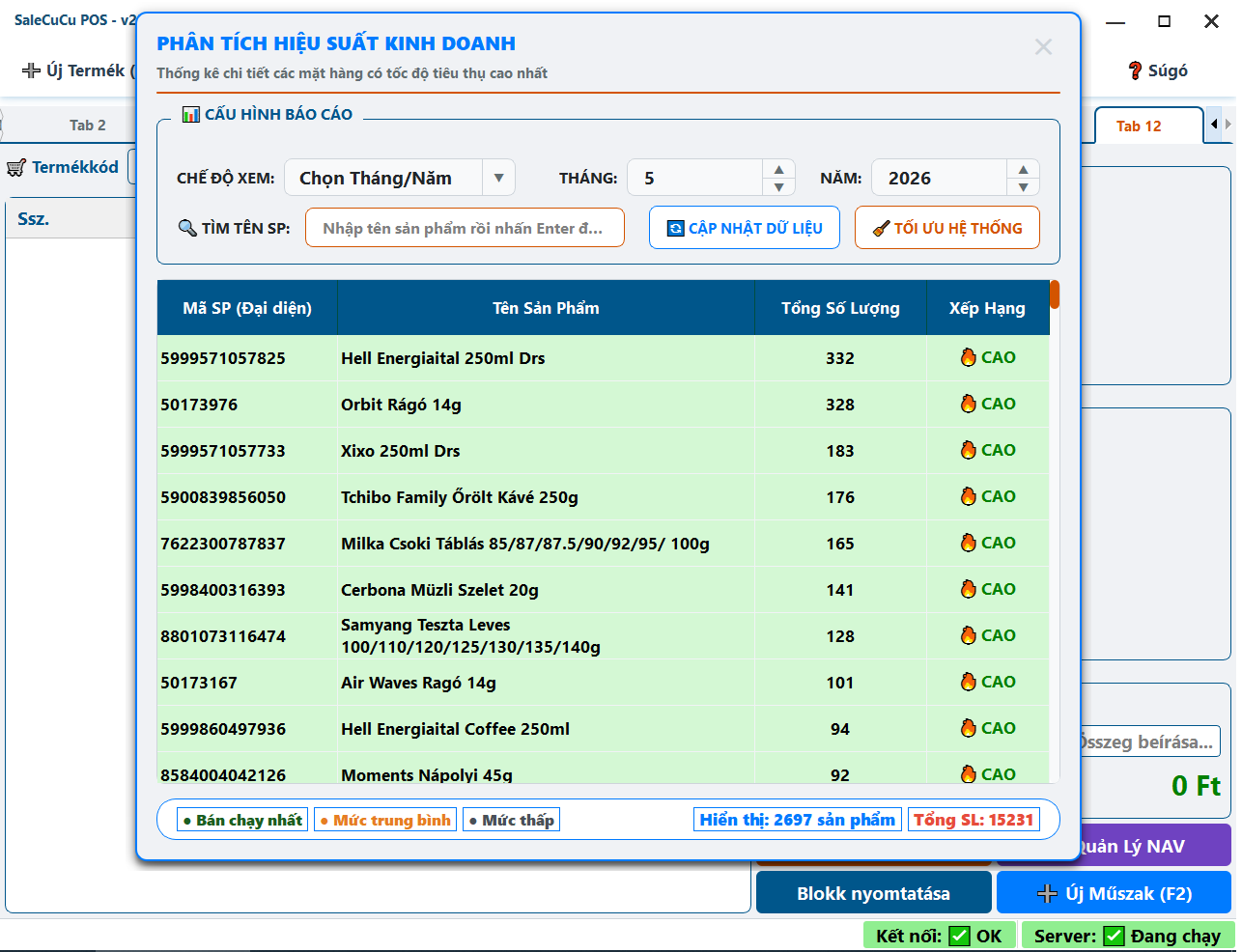
Task: Click the NĂM number field showing 2026
Action: click(940, 178)
